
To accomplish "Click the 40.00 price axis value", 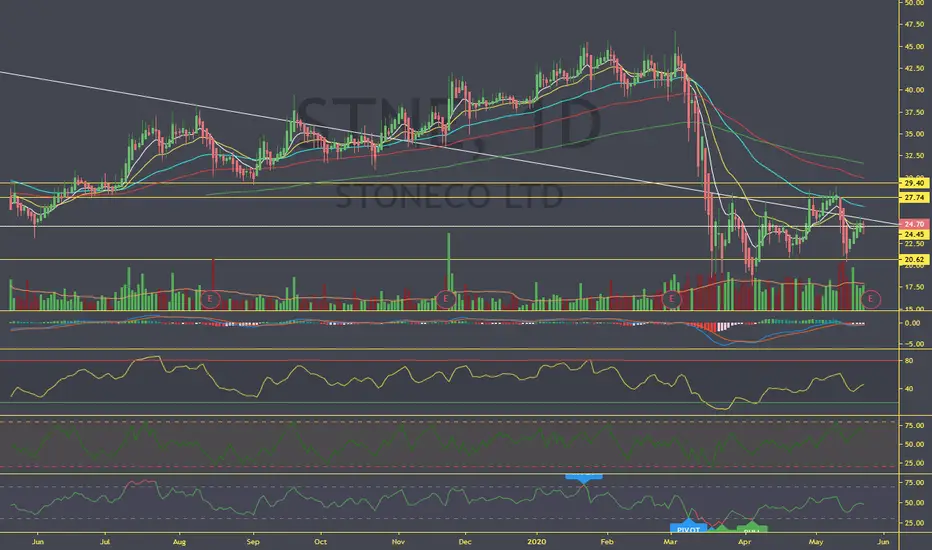I will tap(914, 90).
